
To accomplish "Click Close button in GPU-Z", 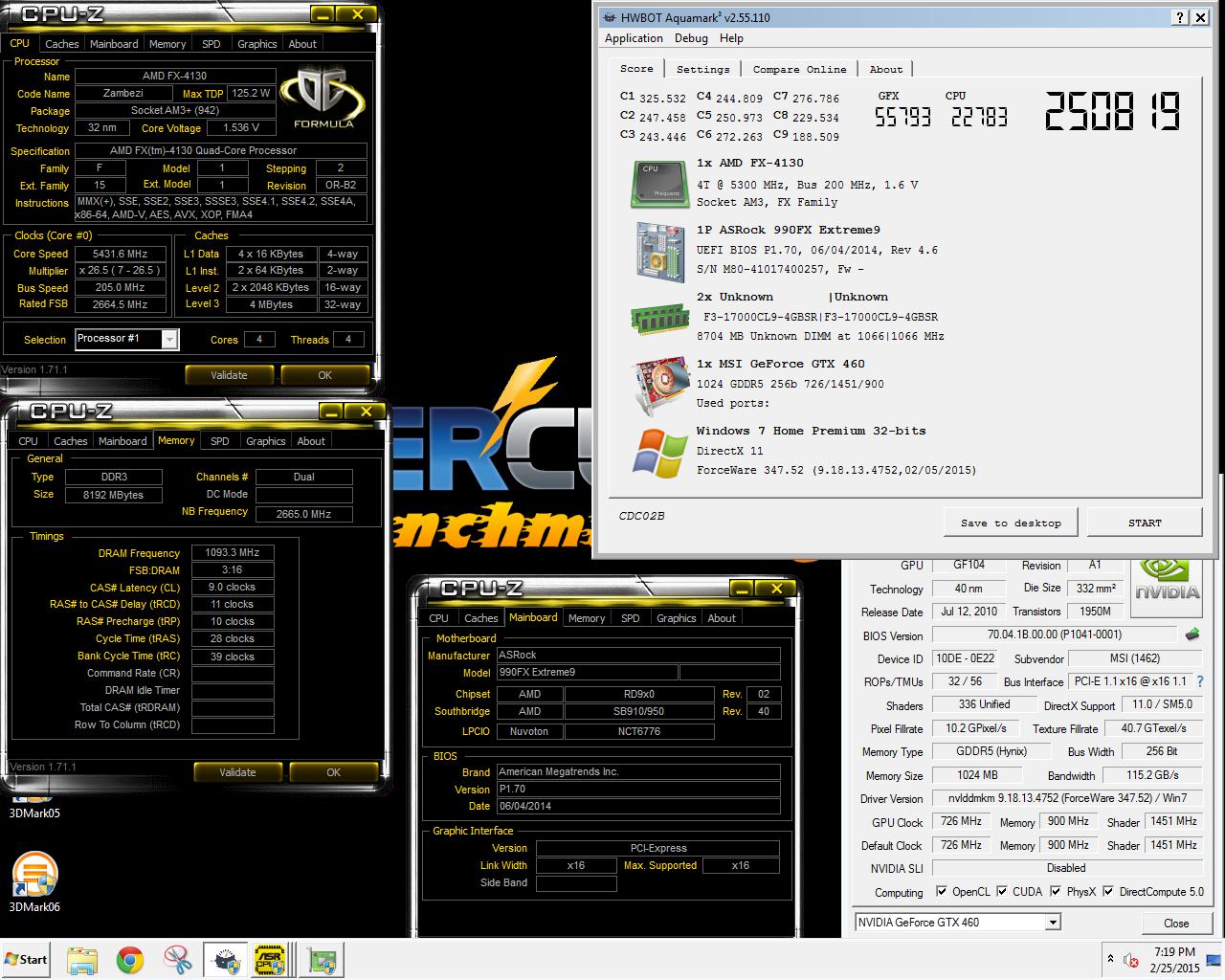I will [x=1176, y=924].
